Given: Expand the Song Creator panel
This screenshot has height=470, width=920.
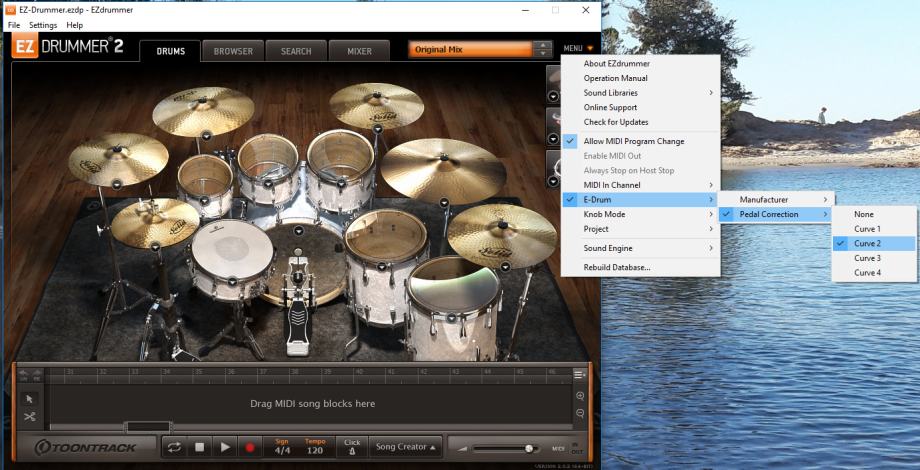Looking at the screenshot, I should (x=406, y=447).
